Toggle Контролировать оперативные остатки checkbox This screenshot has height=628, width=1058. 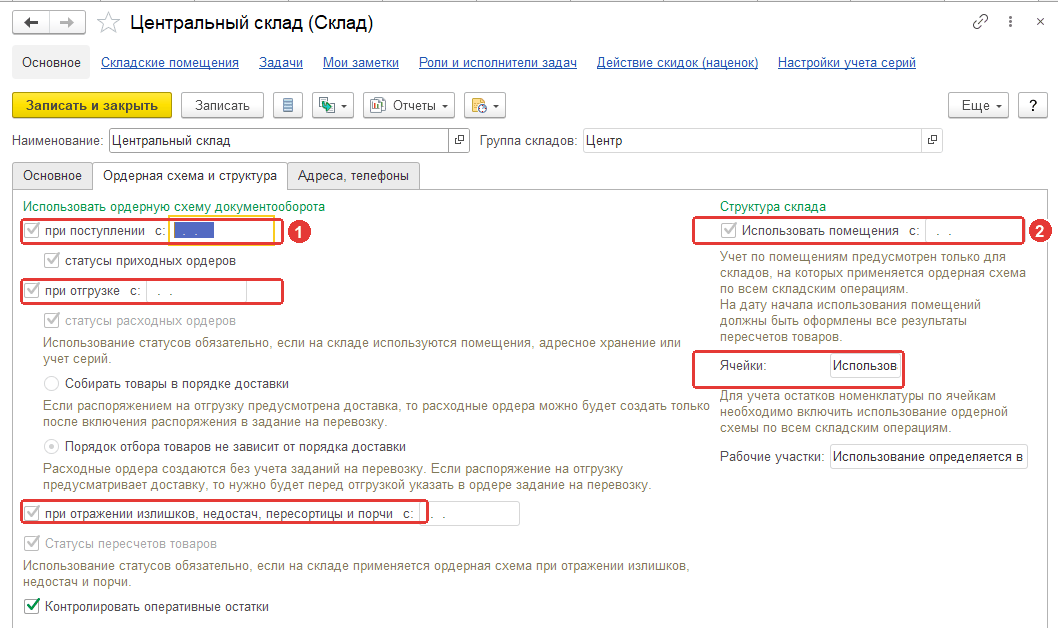click(32, 606)
